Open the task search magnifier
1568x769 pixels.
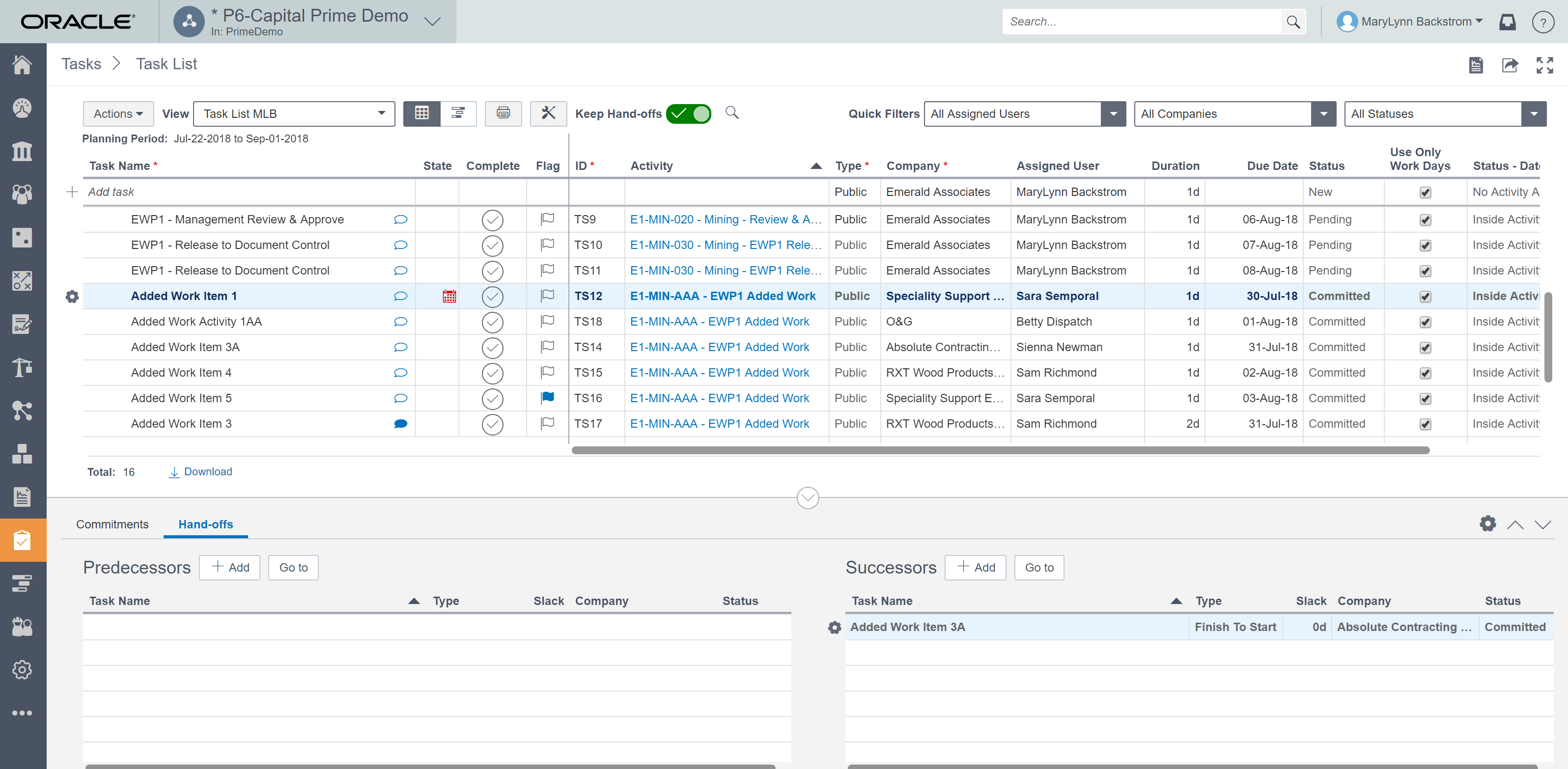731,113
